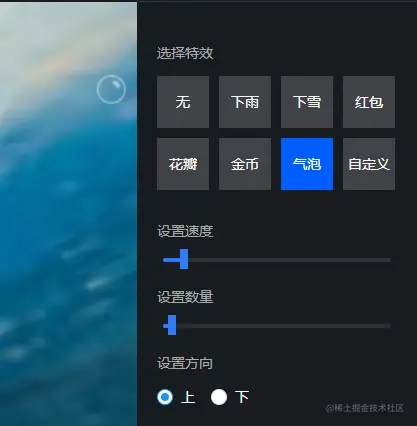Open the 自定义 custom effect option

pos(369,164)
